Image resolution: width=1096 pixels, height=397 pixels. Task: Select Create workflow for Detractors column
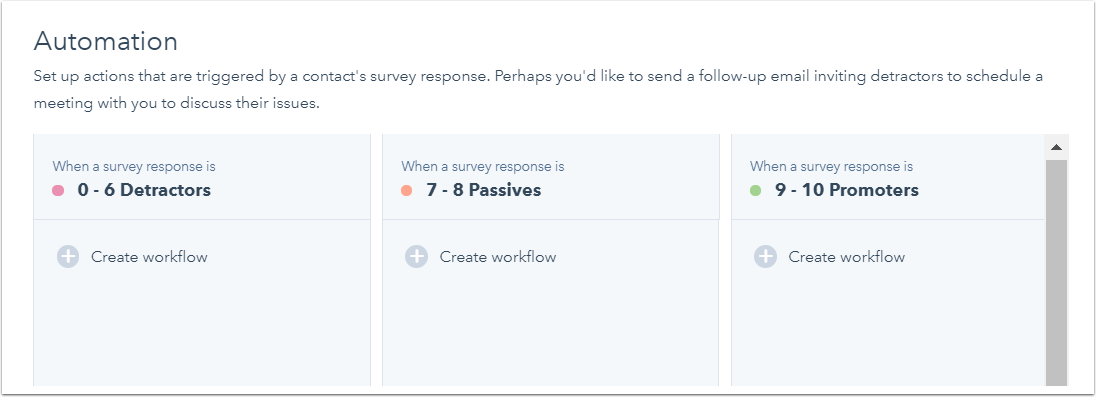(x=149, y=257)
